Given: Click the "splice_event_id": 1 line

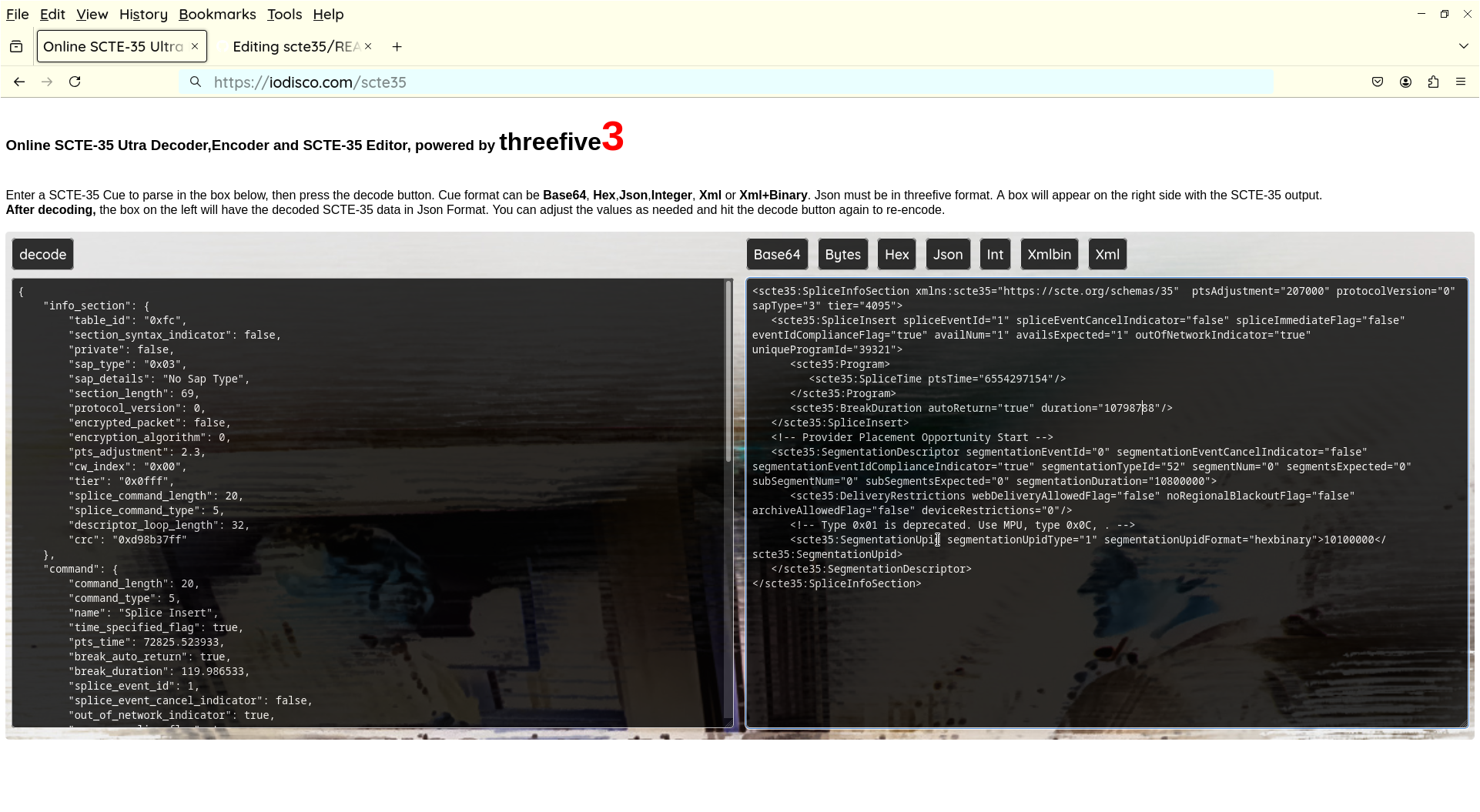Looking at the screenshot, I should [x=134, y=687].
